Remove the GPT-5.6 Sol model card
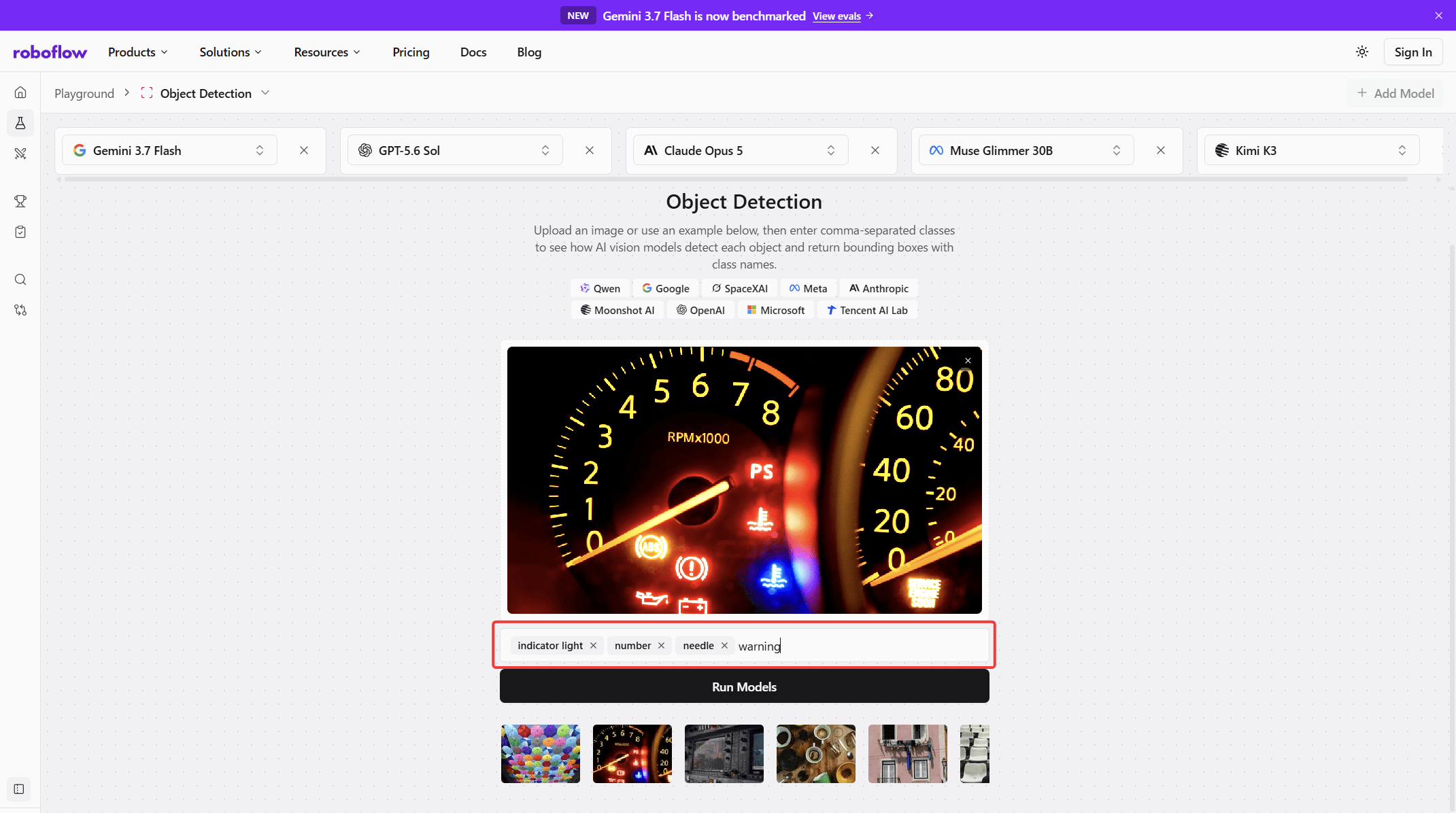The width and height of the screenshot is (1456, 813). [x=590, y=150]
